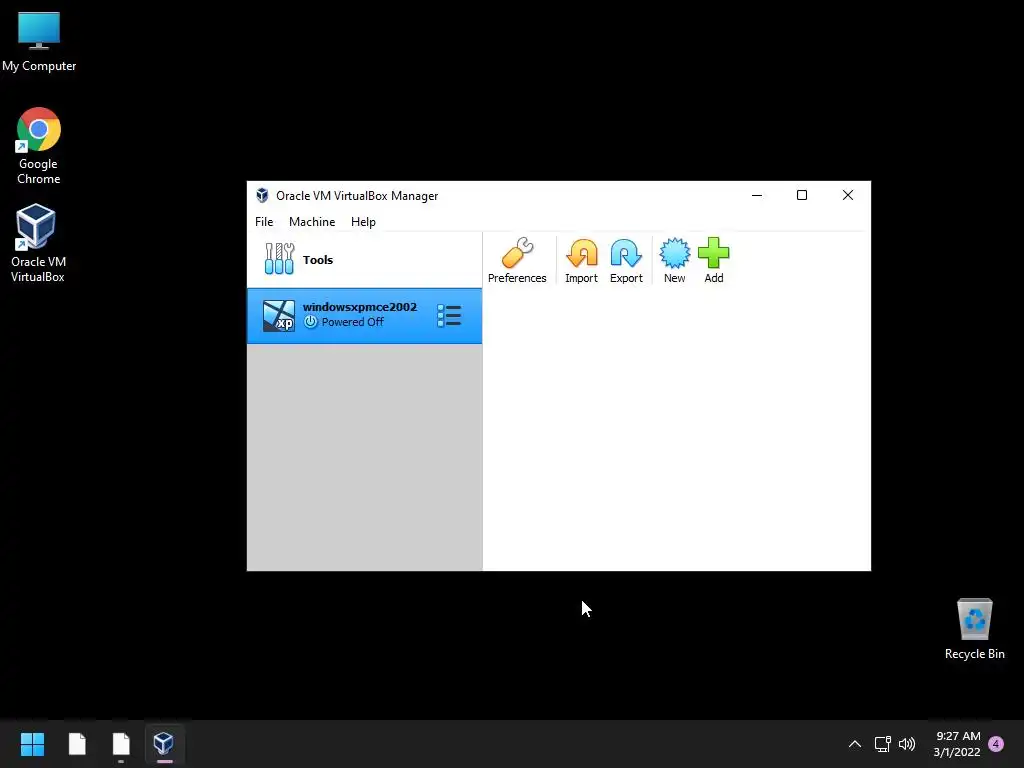
Task: Select the Oracle VM VirtualBox desktop shortcut
Action: point(38,243)
